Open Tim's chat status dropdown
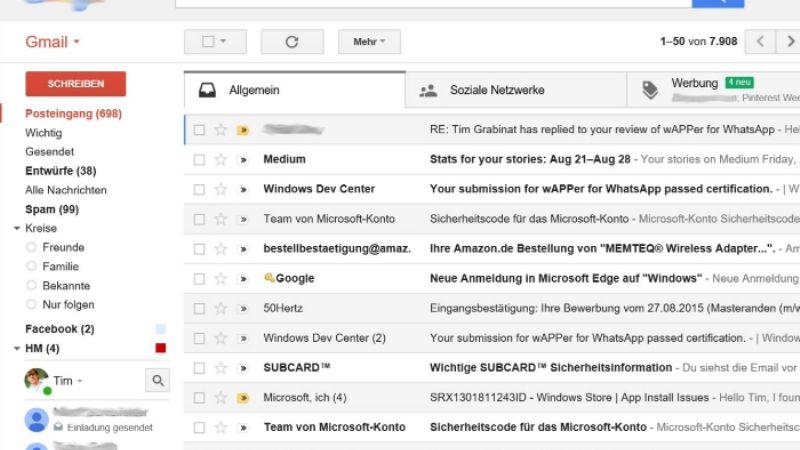Image resolution: width=800 pixels, height=450 pixels. [x=80, y=381]
